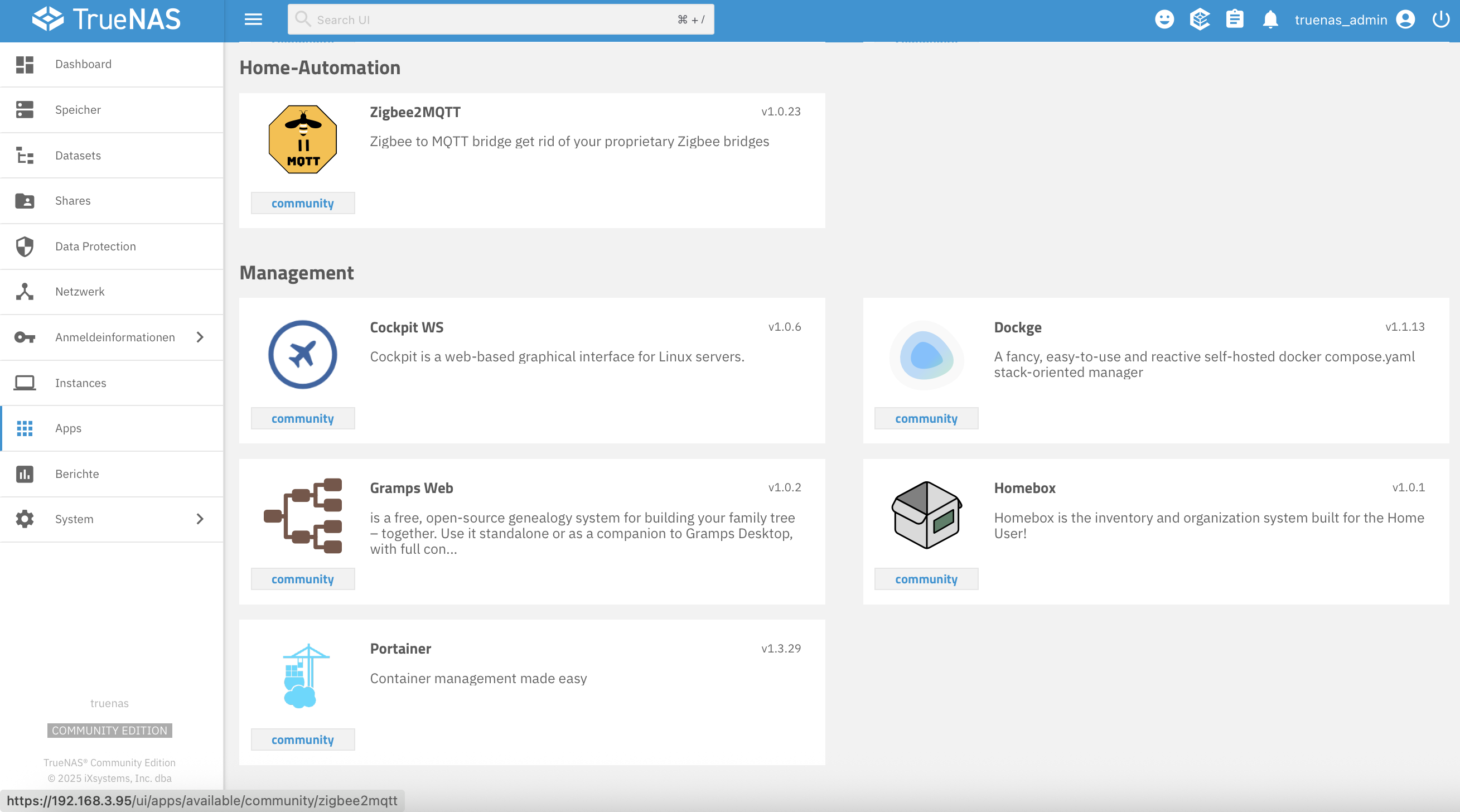Click the Datasets tree icon

pos(25,155)
